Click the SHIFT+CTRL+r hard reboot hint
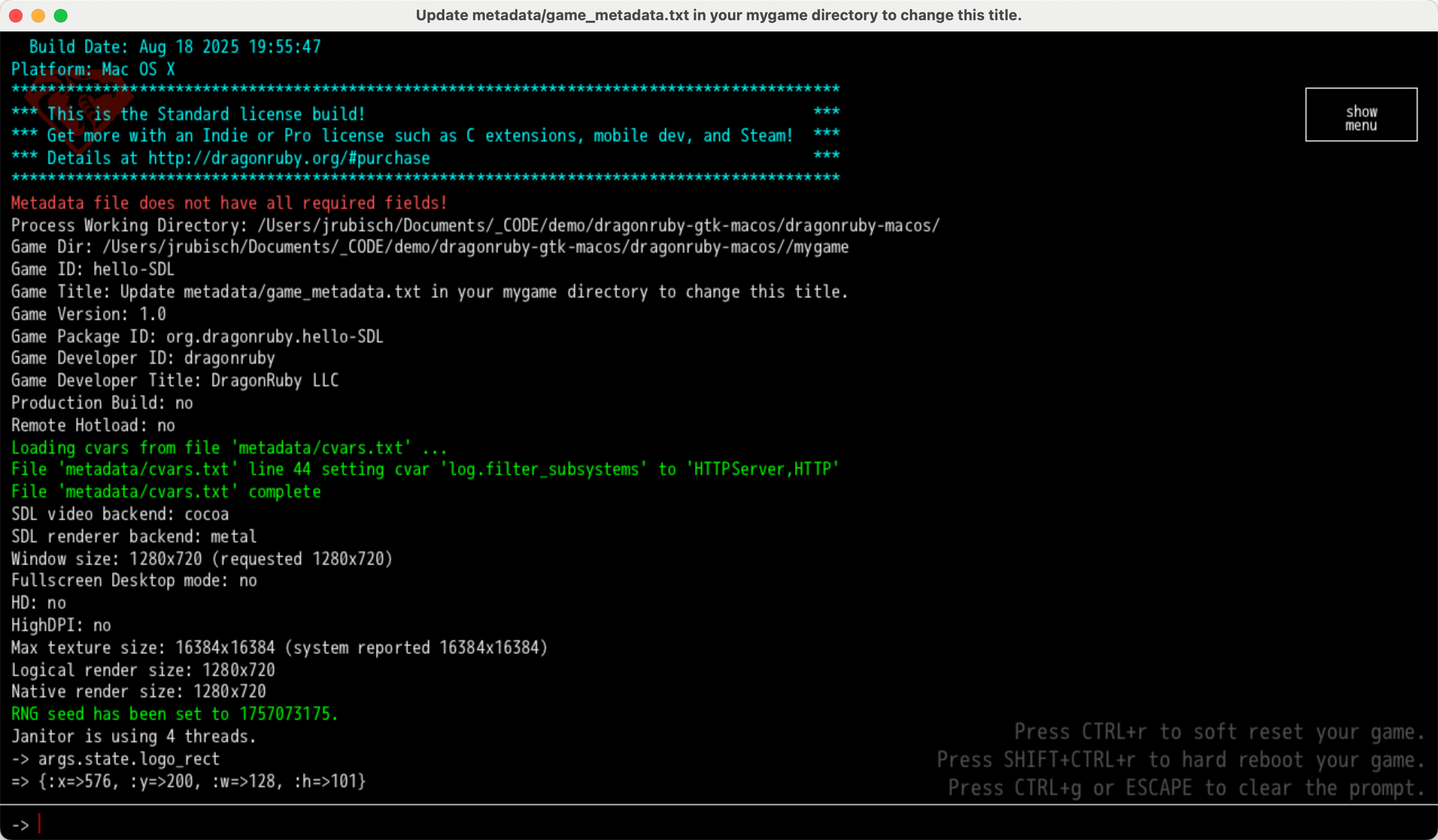1438x840 pixels. [1180, 760]
